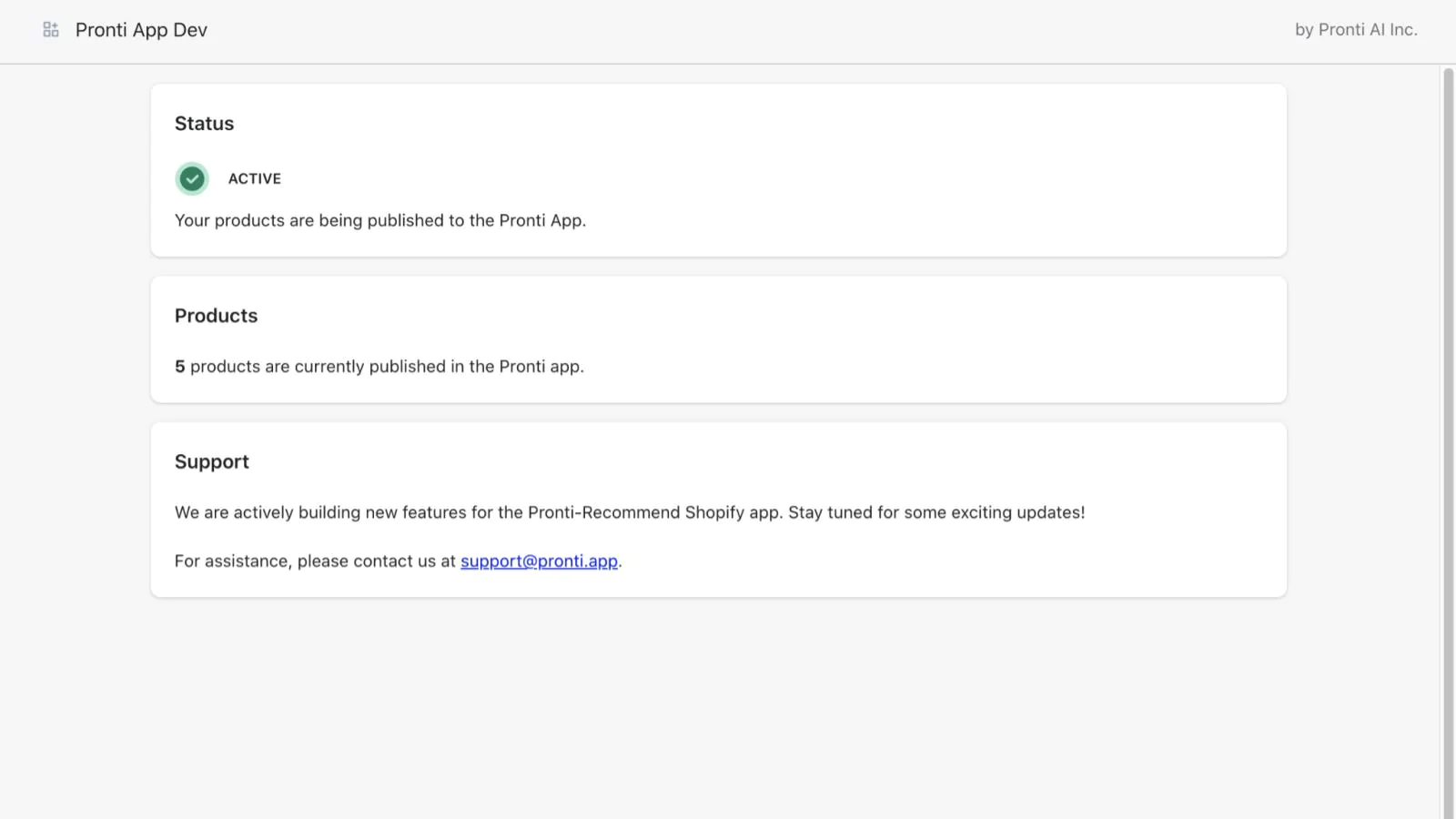Click the Pronti App Dev title
The height and width of the screenshot is (819, 1456).
pos(141,30)
